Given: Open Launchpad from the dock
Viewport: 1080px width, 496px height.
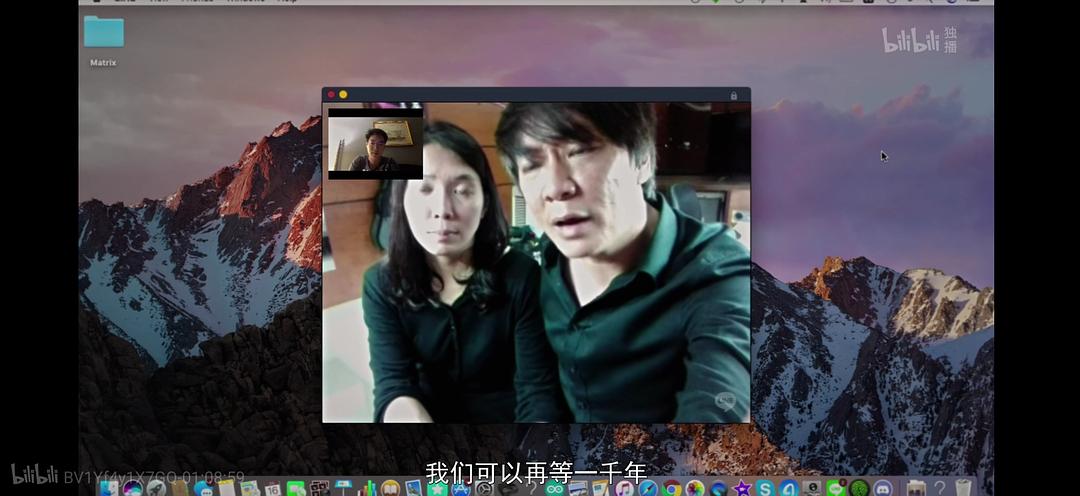Looking at the screenshot, I should pyautogui.click(x=156, y=488).
